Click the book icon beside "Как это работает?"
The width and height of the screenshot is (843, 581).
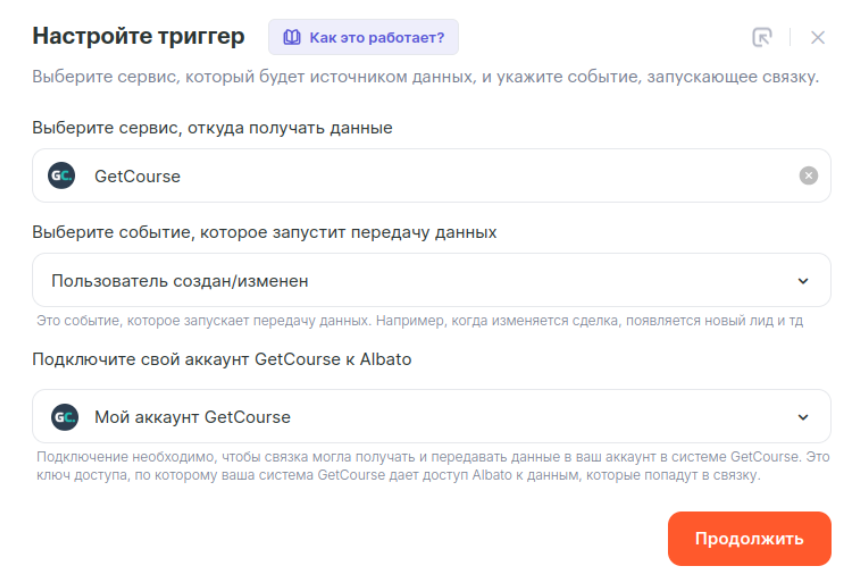[x=292, y=38]
